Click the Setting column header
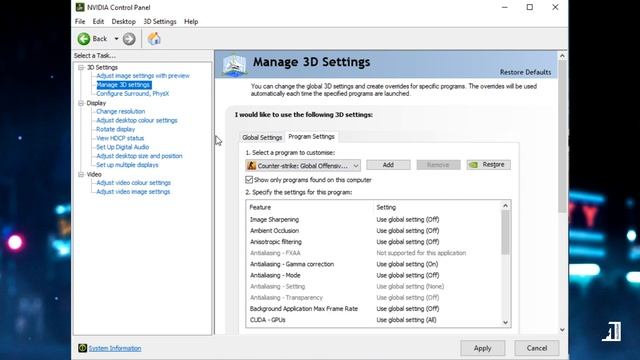 click(x=437, y=207)
